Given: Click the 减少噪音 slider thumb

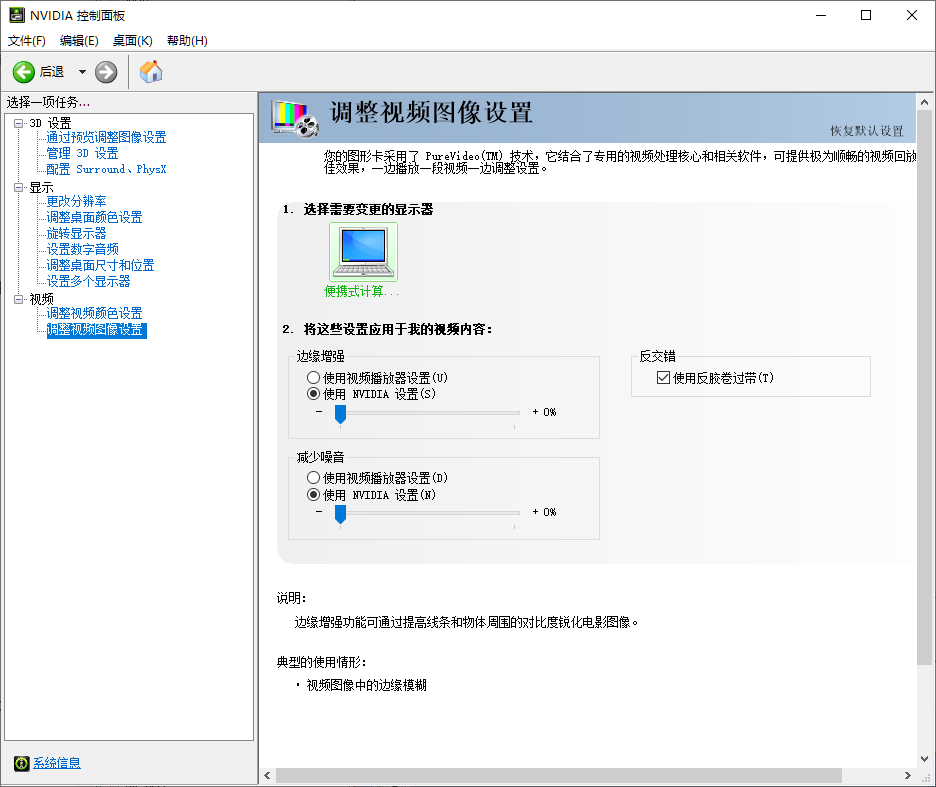Looking at the screenshot, I should point(340,514).
